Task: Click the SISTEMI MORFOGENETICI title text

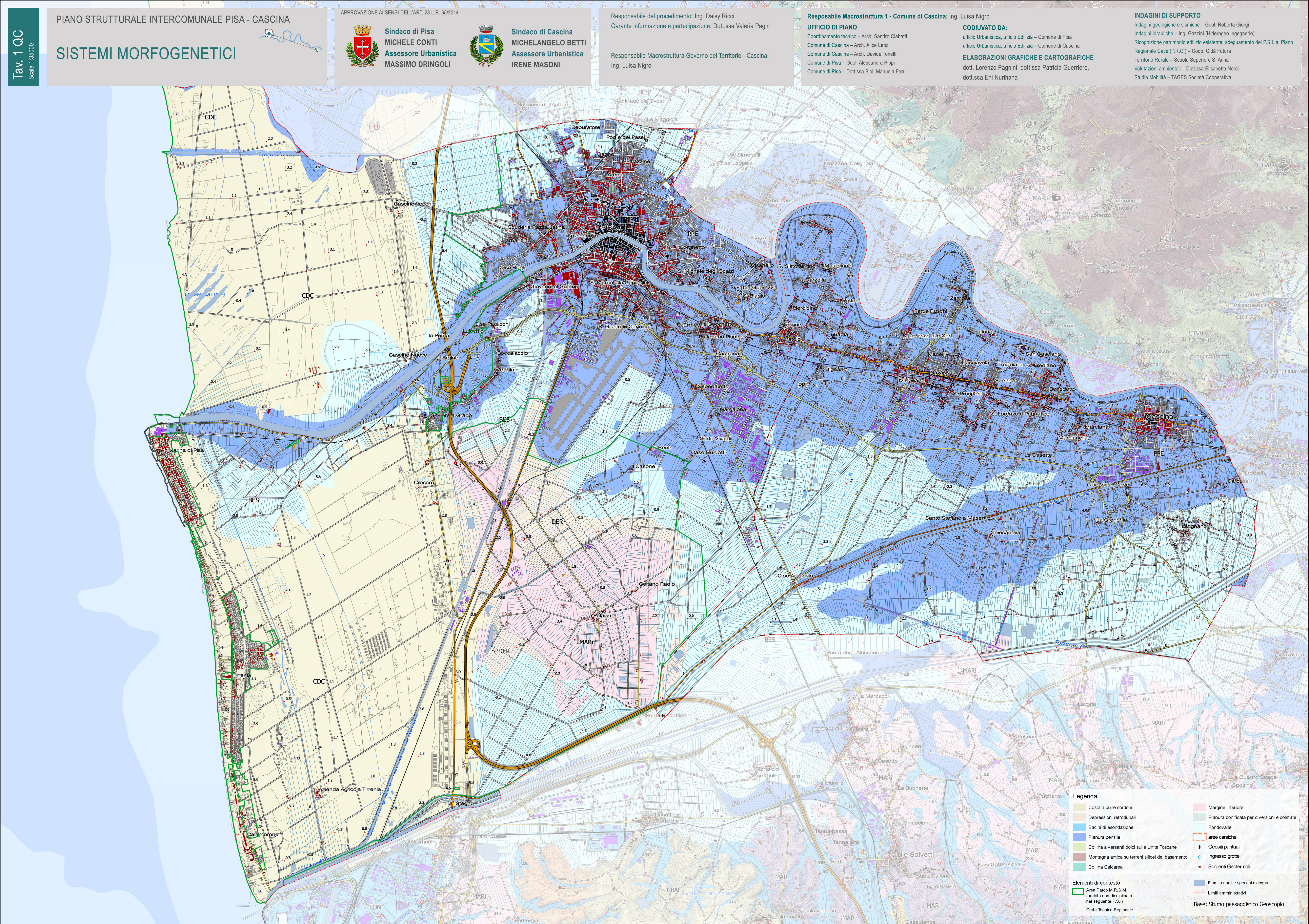Action: 146,54
